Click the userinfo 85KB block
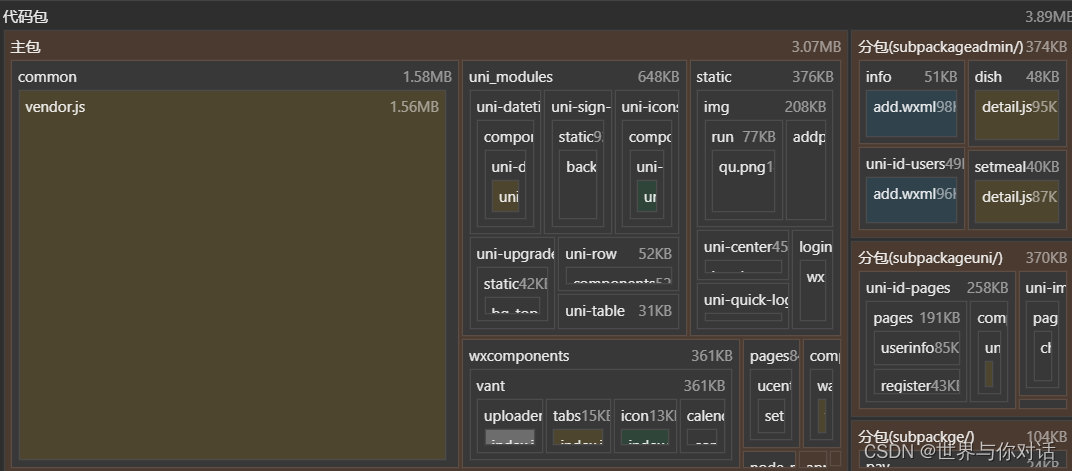The width and height of the screenshot is (1072, 471). click(918, 349)
